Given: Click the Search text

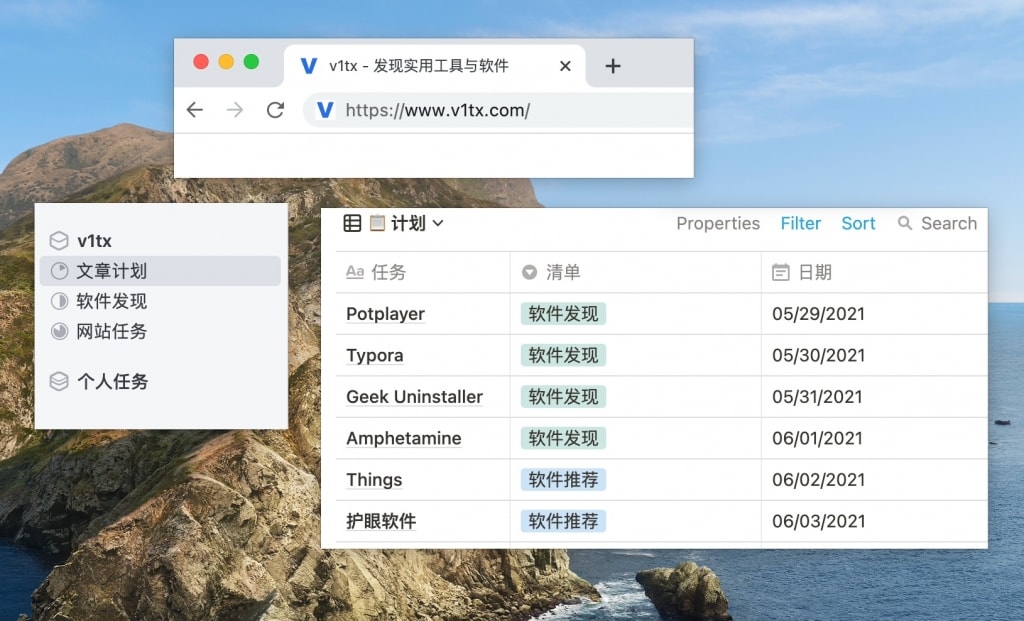Looking at the screenshot, I should (x=949, y=223).
